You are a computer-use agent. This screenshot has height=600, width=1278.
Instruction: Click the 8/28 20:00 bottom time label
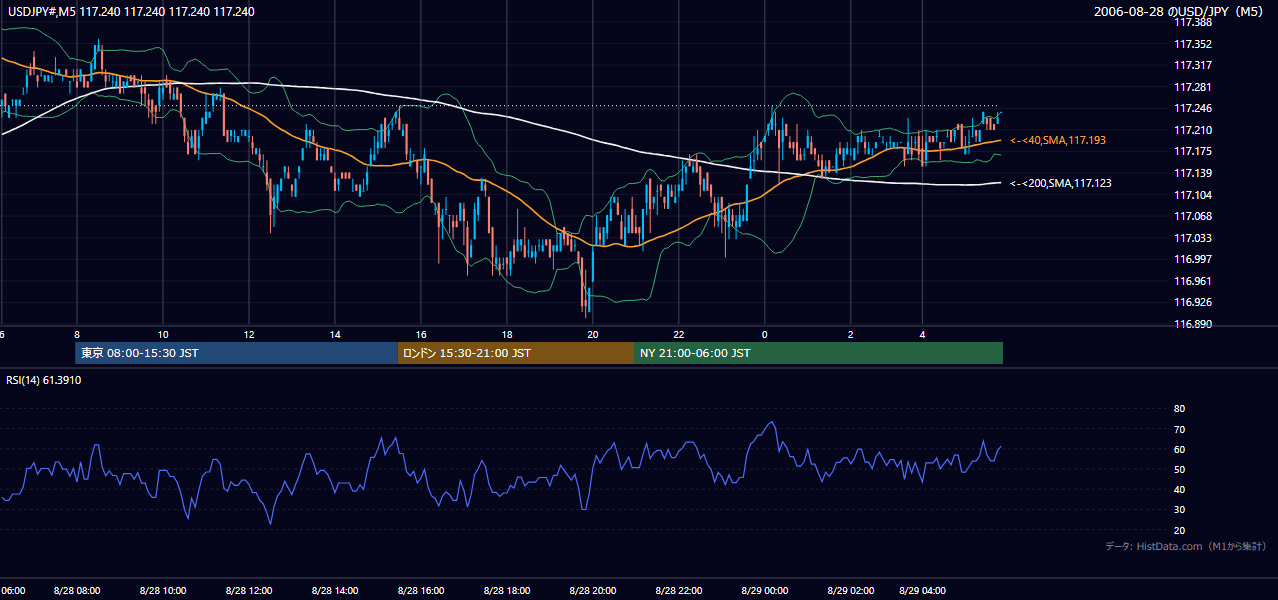pos(593,591)
